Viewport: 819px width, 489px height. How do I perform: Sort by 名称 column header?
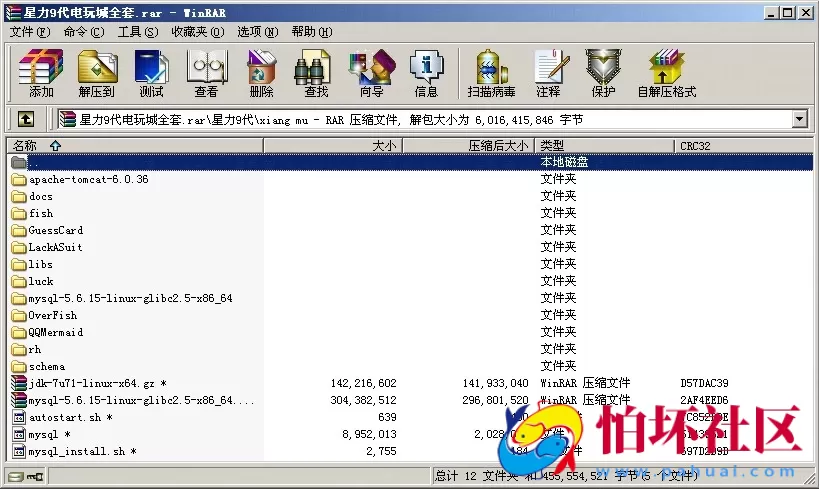tap(135, 146)
